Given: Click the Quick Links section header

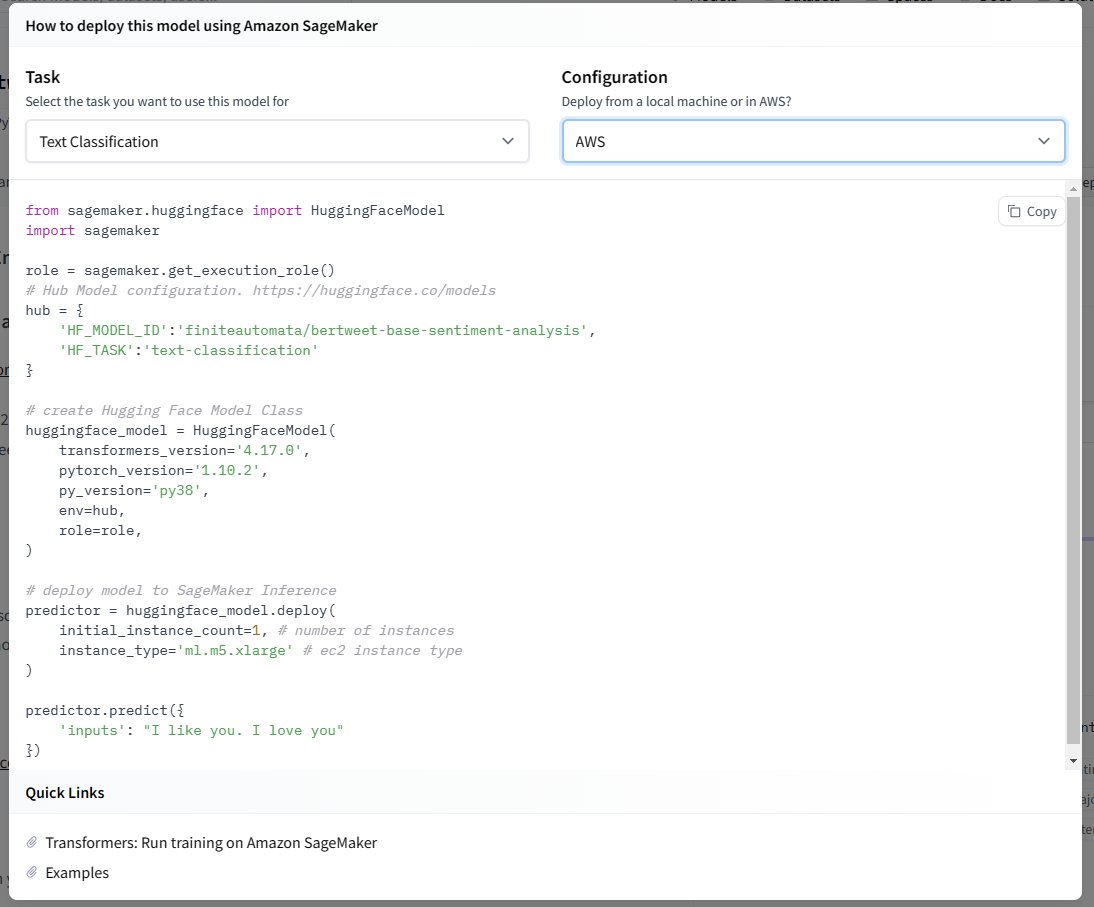Looking at the screenshot, I should pyautogui.click(x=64, y=792).
